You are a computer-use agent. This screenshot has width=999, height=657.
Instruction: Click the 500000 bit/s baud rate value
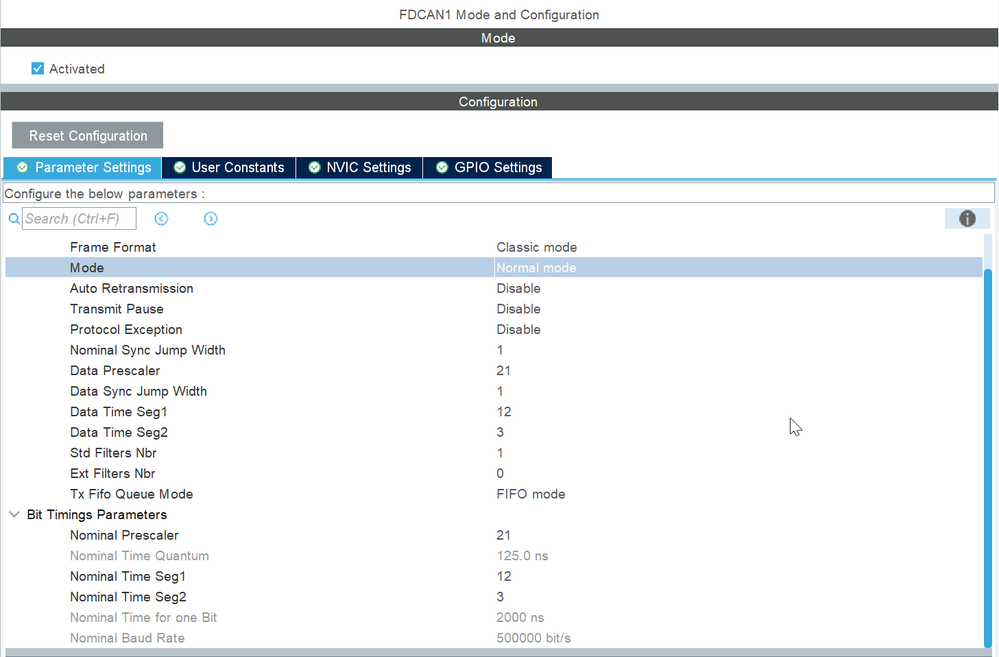tap(533, 638)
